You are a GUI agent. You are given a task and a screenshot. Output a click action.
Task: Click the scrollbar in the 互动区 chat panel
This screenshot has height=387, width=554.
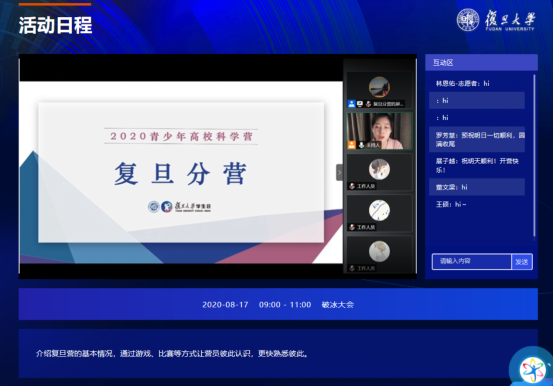[534, 156]
